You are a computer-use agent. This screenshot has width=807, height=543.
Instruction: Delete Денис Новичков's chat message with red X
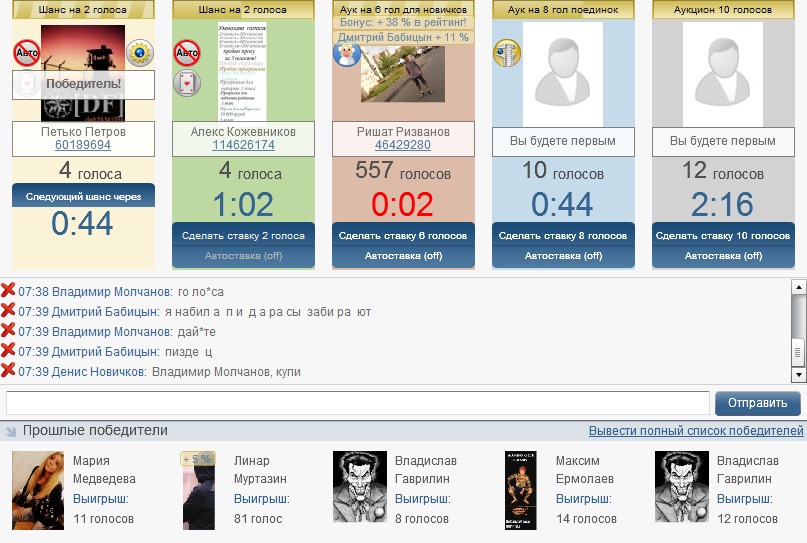click(8, 371)
